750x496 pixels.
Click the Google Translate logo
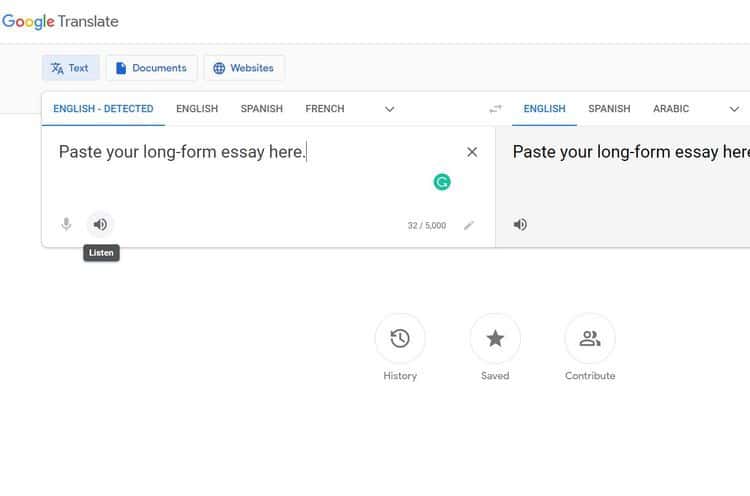(x=60, y=22)
